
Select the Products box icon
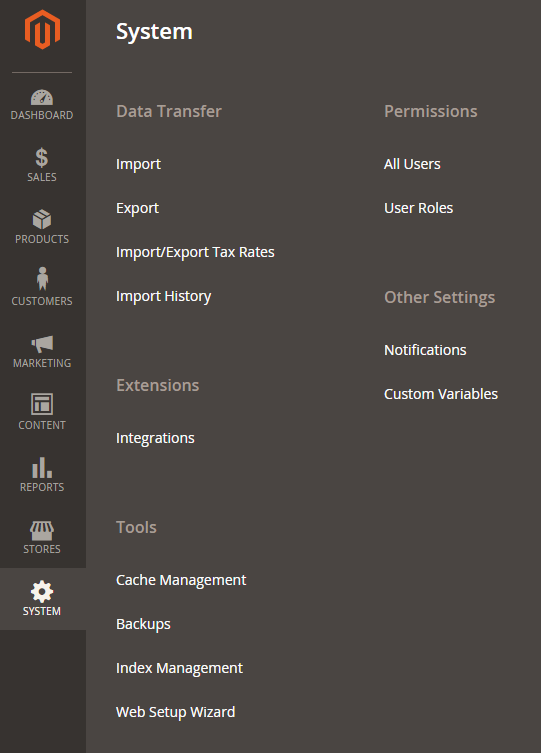[x=42, y=219]
